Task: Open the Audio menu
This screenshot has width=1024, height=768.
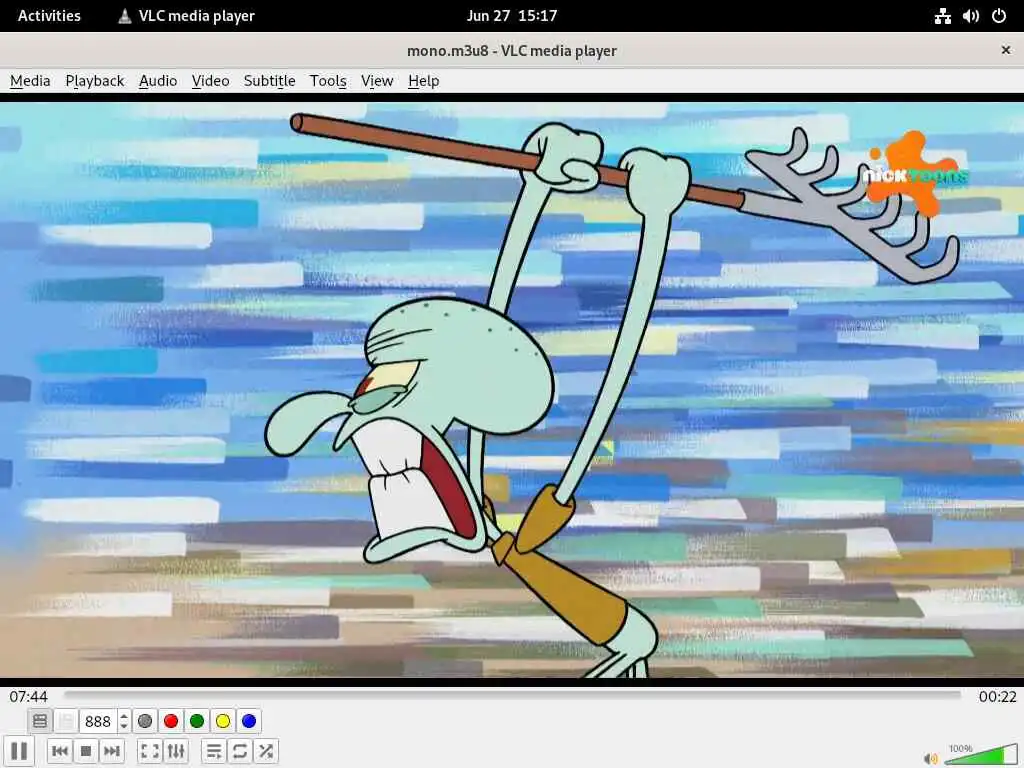Action: [158, 81]
